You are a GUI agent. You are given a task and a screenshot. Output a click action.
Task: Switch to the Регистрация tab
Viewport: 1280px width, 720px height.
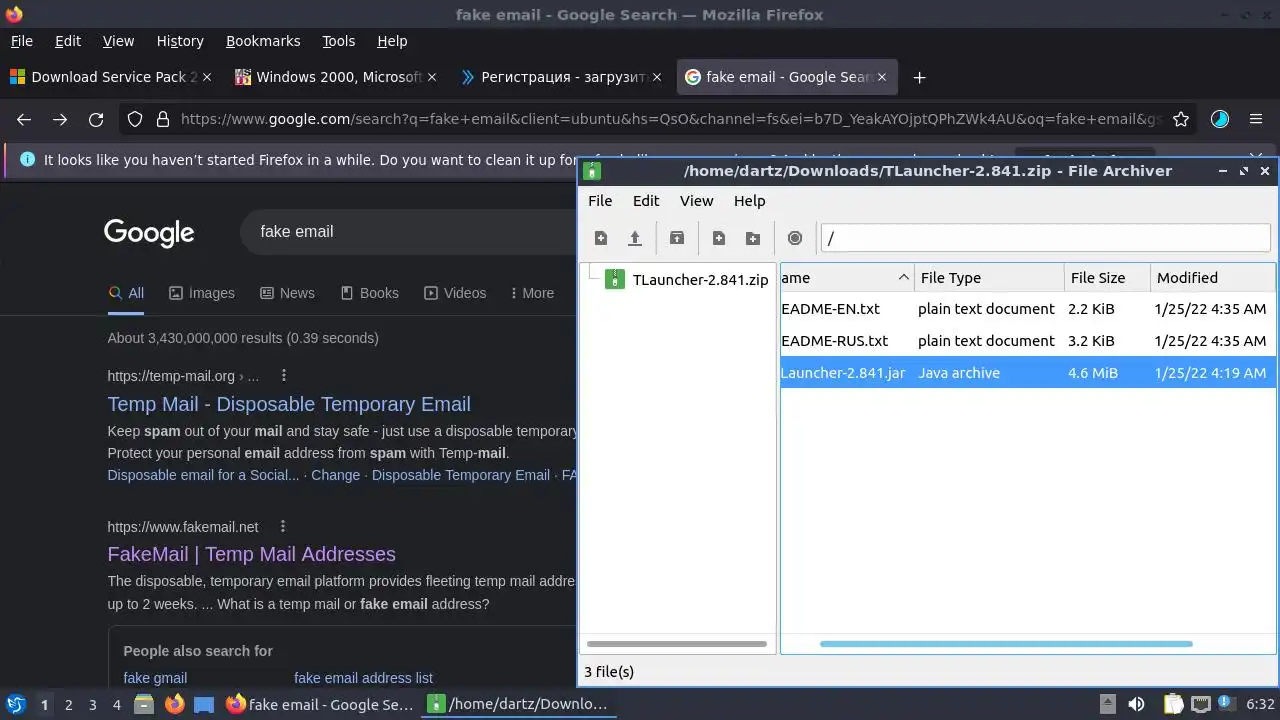pyautogui.click(x=560, y=77)
